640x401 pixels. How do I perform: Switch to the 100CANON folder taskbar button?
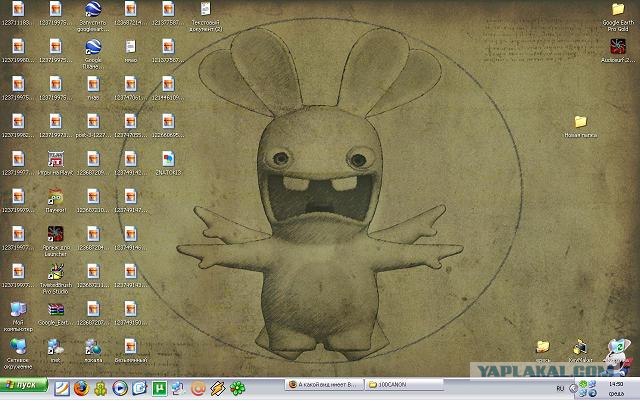404,384
